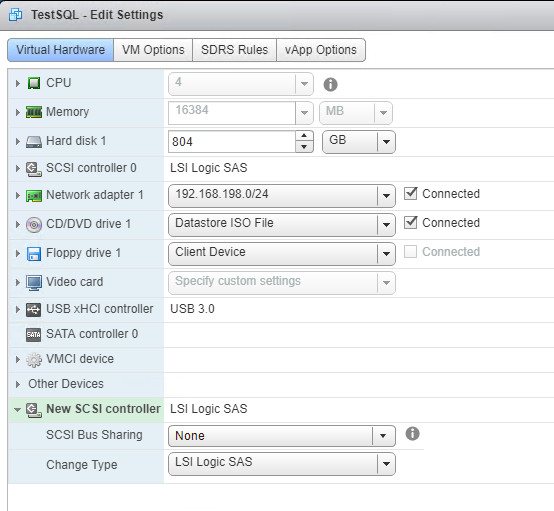Open the SDRS Rules tab

(234, 50)
